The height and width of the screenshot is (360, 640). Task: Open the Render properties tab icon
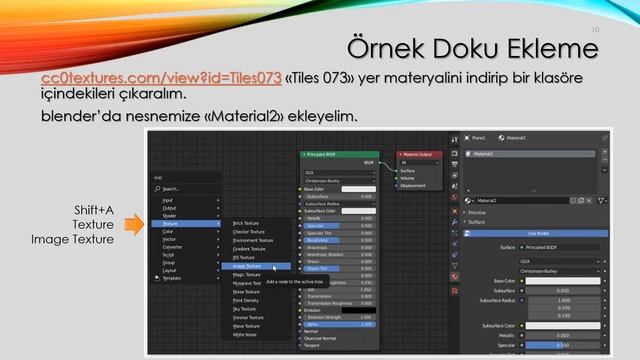pyautogui.click(x=455, y=153)
